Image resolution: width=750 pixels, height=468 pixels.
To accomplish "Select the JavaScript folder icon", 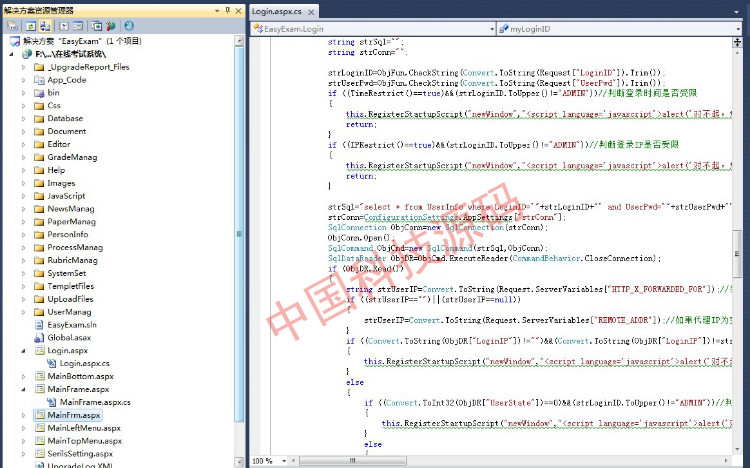I will coord(39,196).
